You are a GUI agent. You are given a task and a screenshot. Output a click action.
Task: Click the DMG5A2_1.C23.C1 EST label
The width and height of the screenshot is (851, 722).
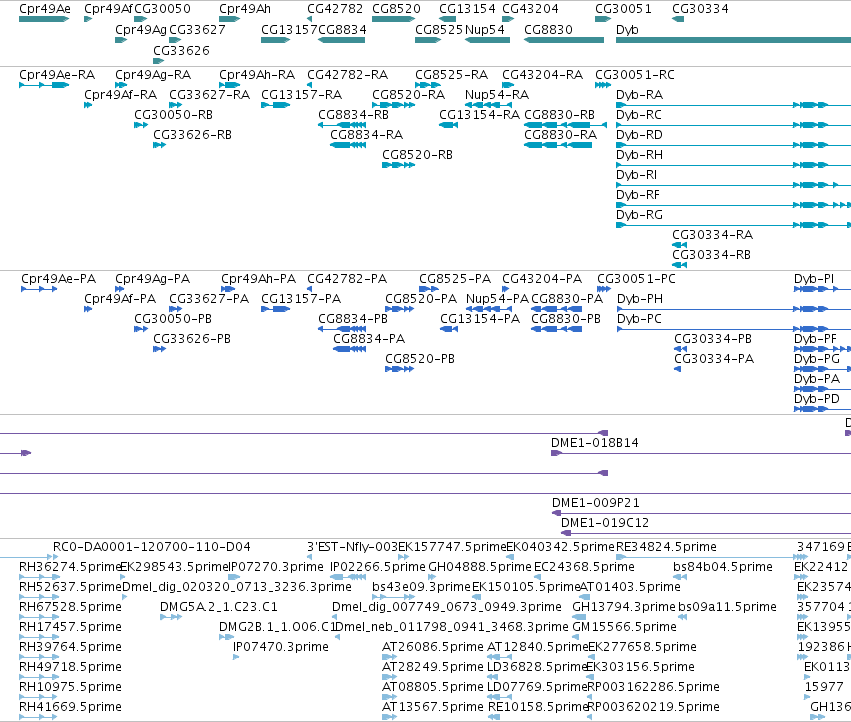click(218, 606)
